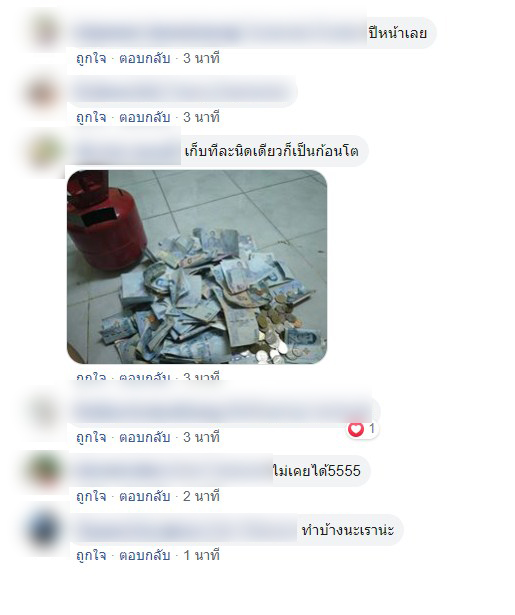Screen dimensions: 515x615
Task: Open the "1 นาที" comment timestamp
Action: click(201, 555)
